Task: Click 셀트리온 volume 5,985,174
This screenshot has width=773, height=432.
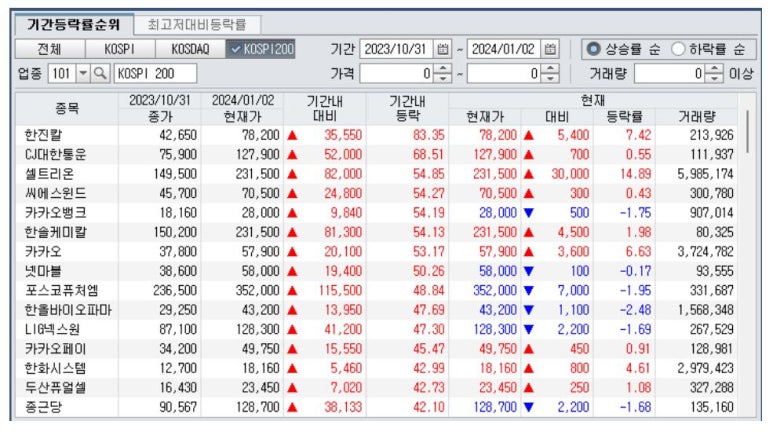Action: coord(705,174)
